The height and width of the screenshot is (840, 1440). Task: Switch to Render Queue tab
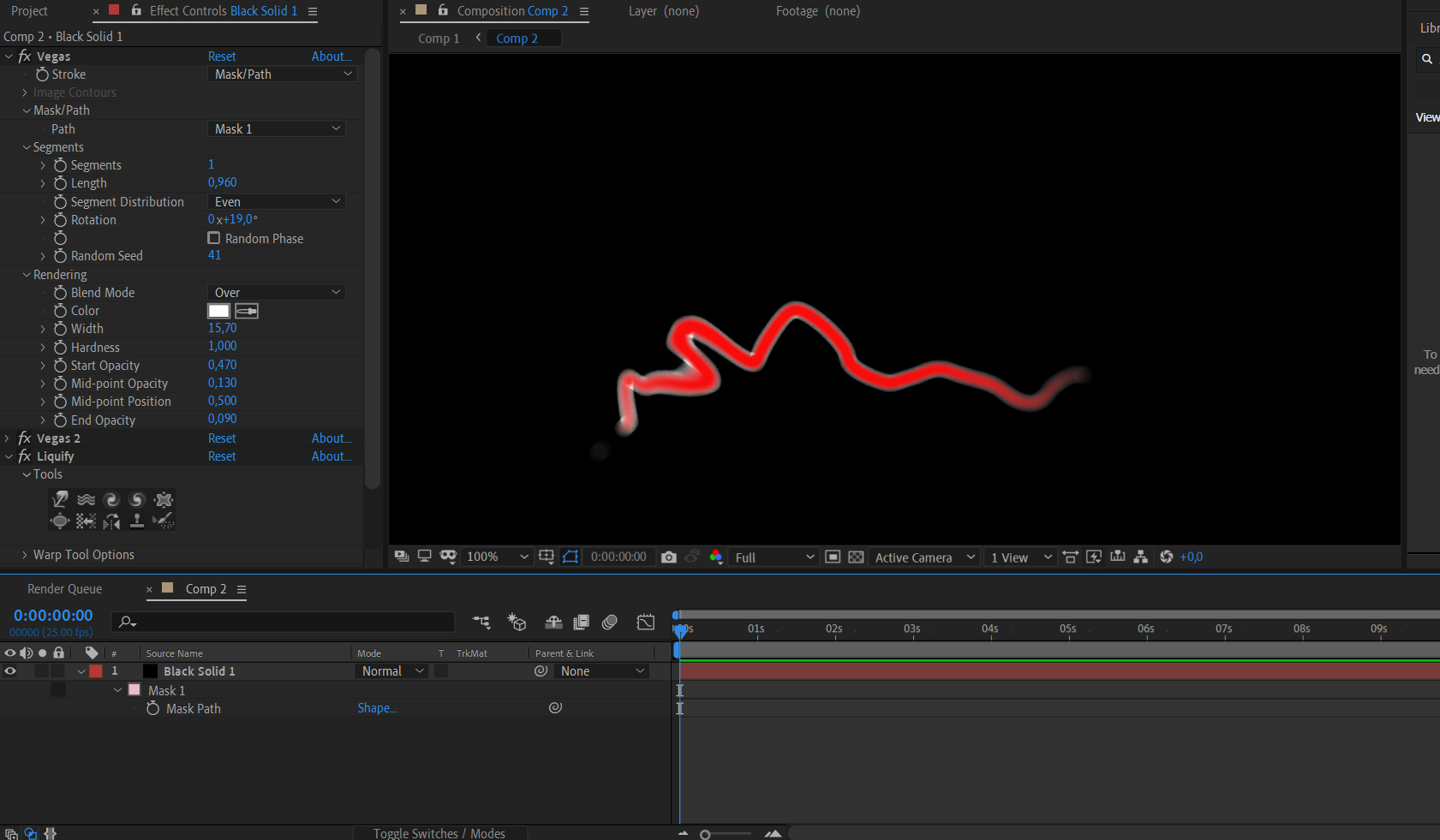click(x=64, y=589)
